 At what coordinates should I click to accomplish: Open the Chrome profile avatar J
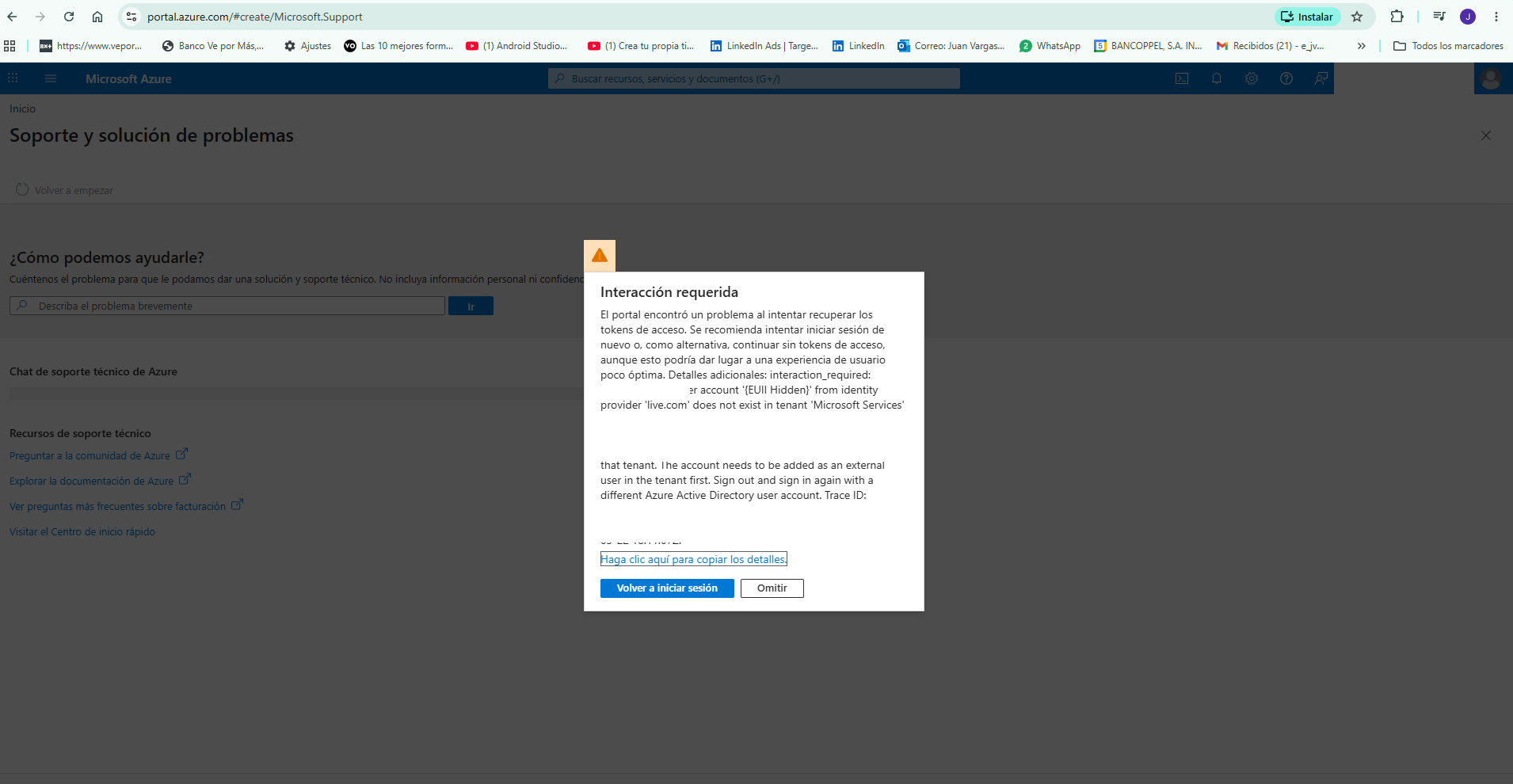[1468, 17]
